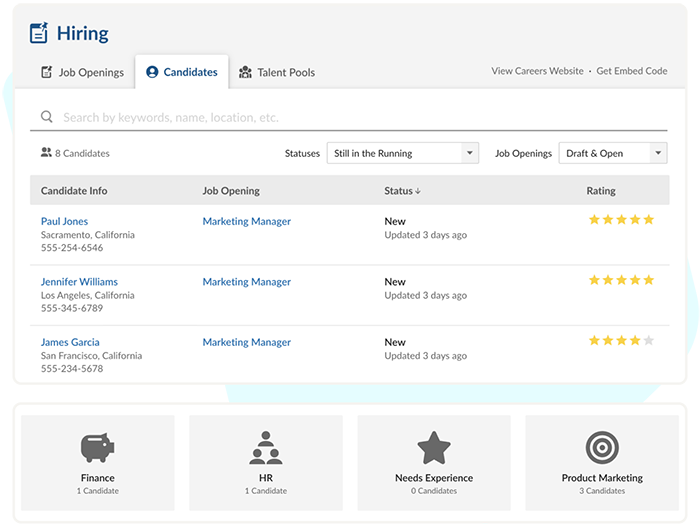Viewport: 700px width, 526px height.
Task: Click the Finance piggy bank icon
Action: 97,447
